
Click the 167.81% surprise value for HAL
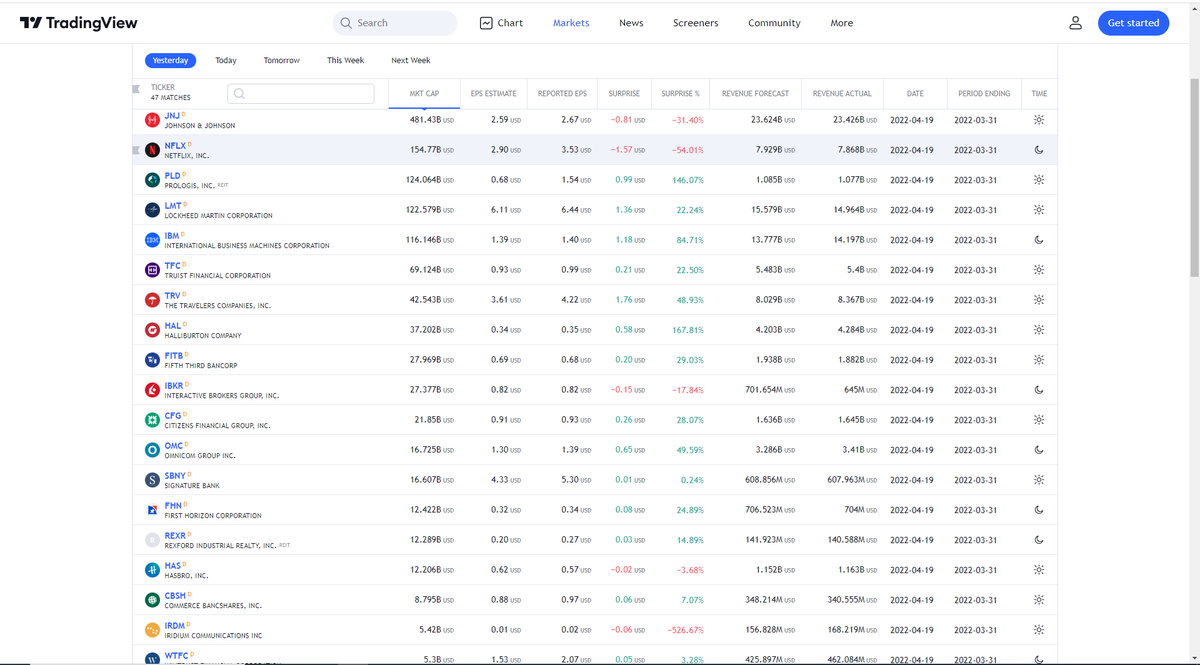click(686, 330)
